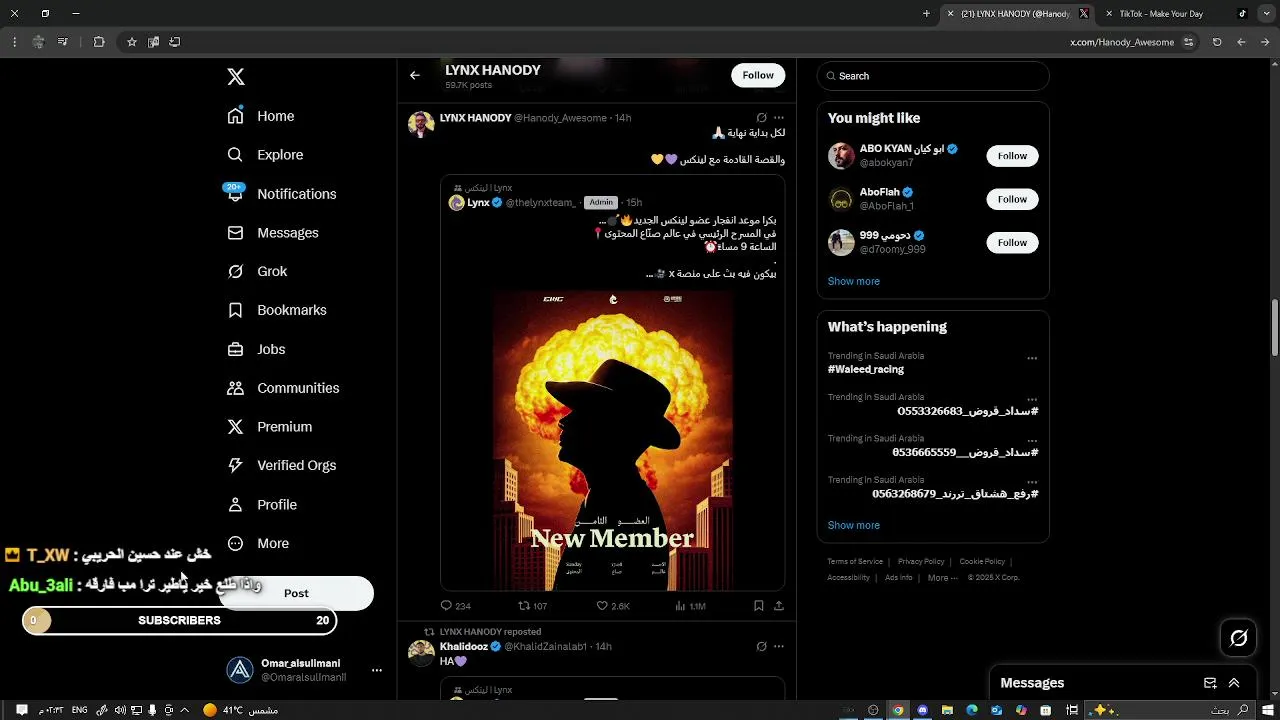This screenshot has height=720, width=1280.
Task: Open more options on Khalidooz post
Action: pyautogui.click(x=779, y=647)
